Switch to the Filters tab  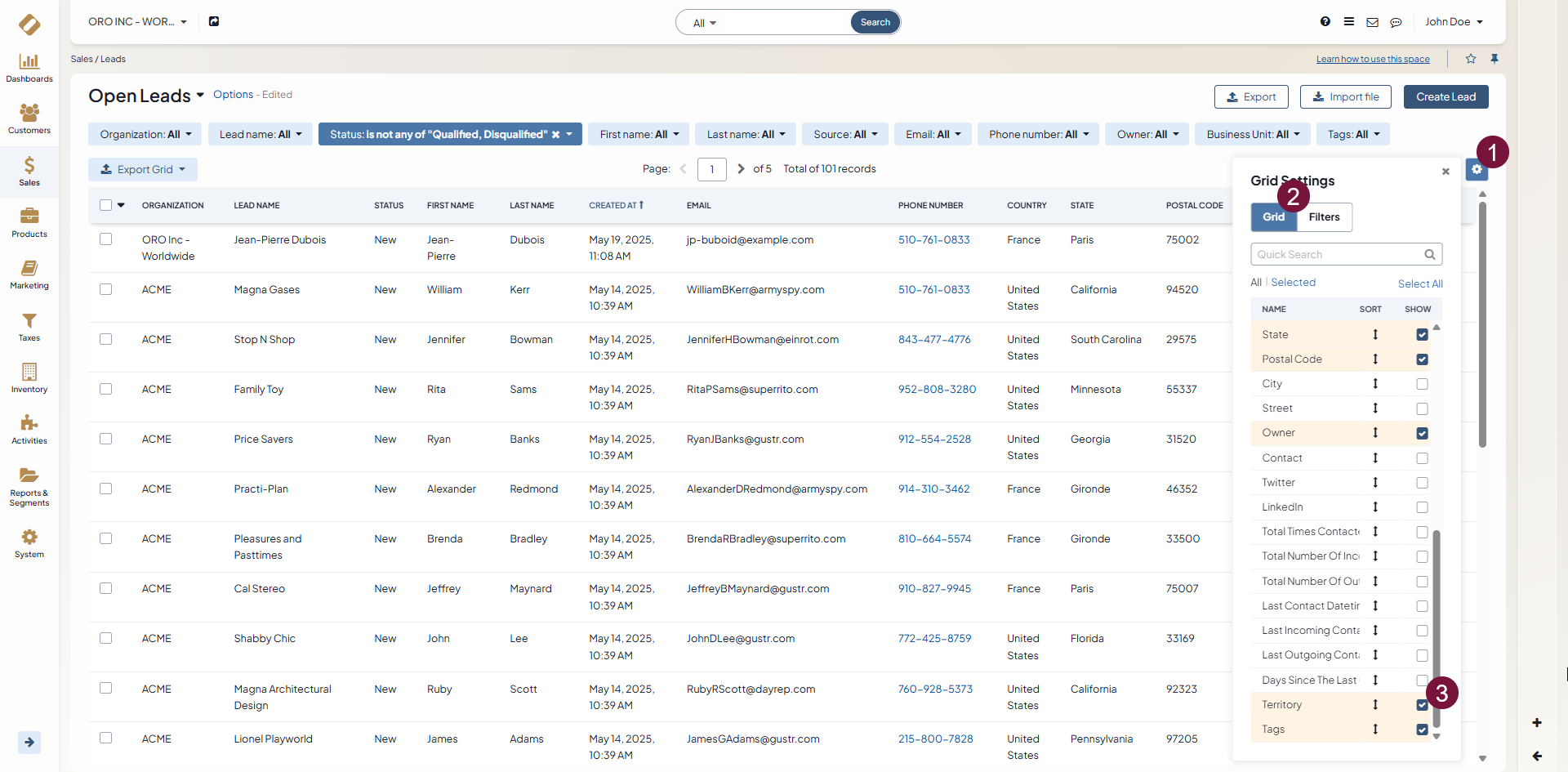click(1324, 217)
